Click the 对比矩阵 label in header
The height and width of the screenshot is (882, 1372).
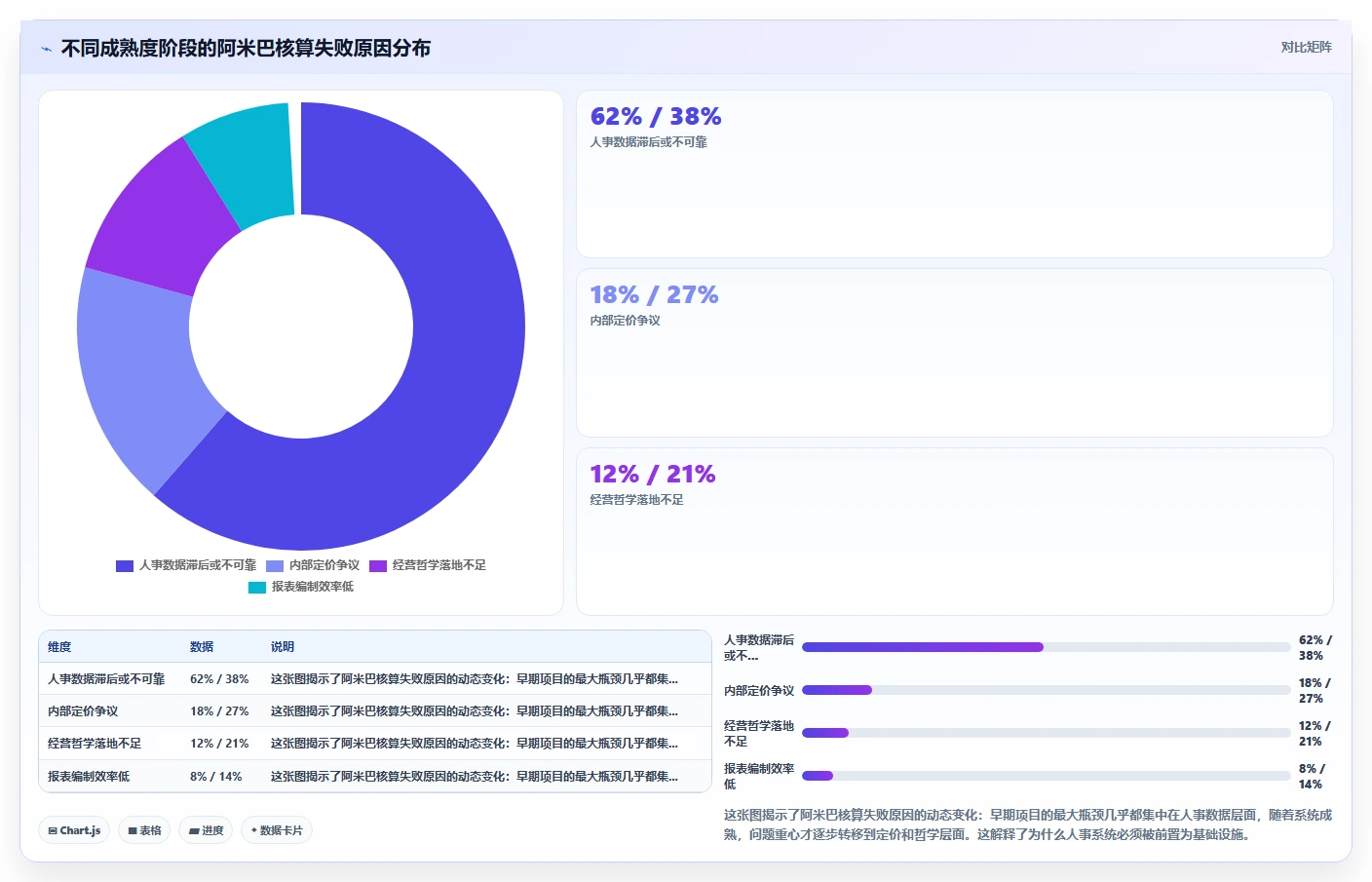[x=1306, y=48]
